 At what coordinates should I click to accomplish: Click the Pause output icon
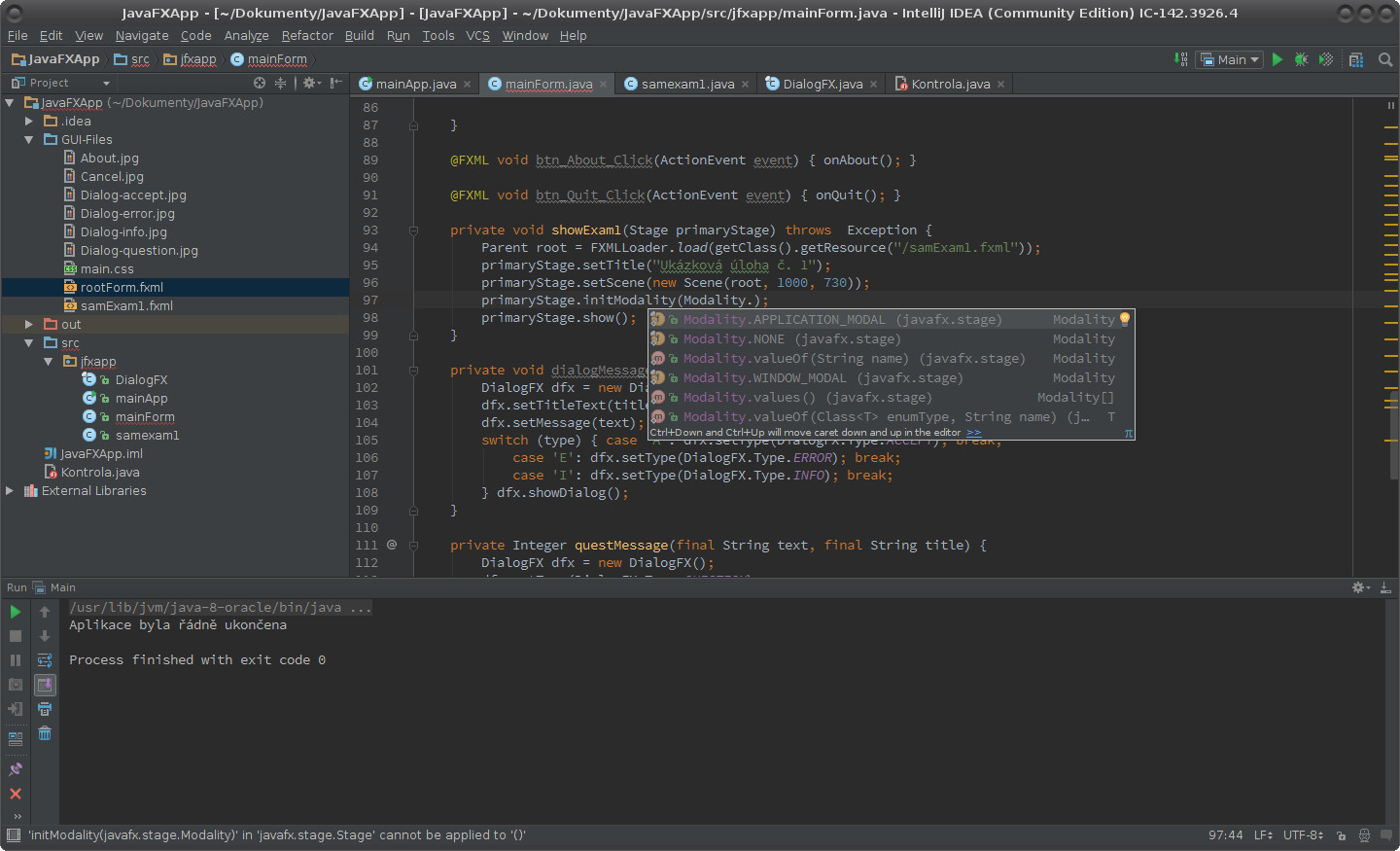(16, 660)
